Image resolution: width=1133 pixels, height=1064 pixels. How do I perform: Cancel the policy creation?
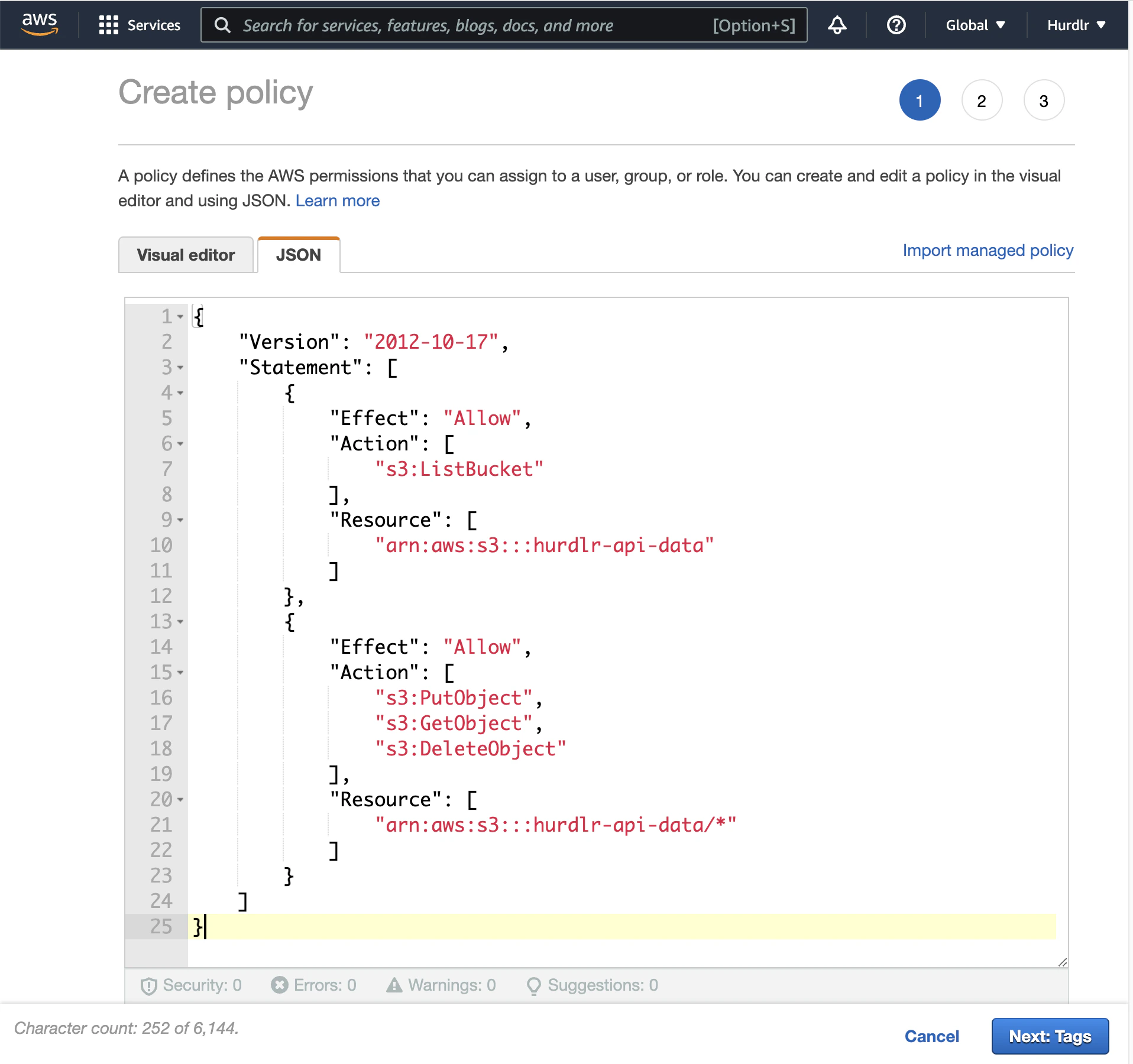(x=931, y=1036)
